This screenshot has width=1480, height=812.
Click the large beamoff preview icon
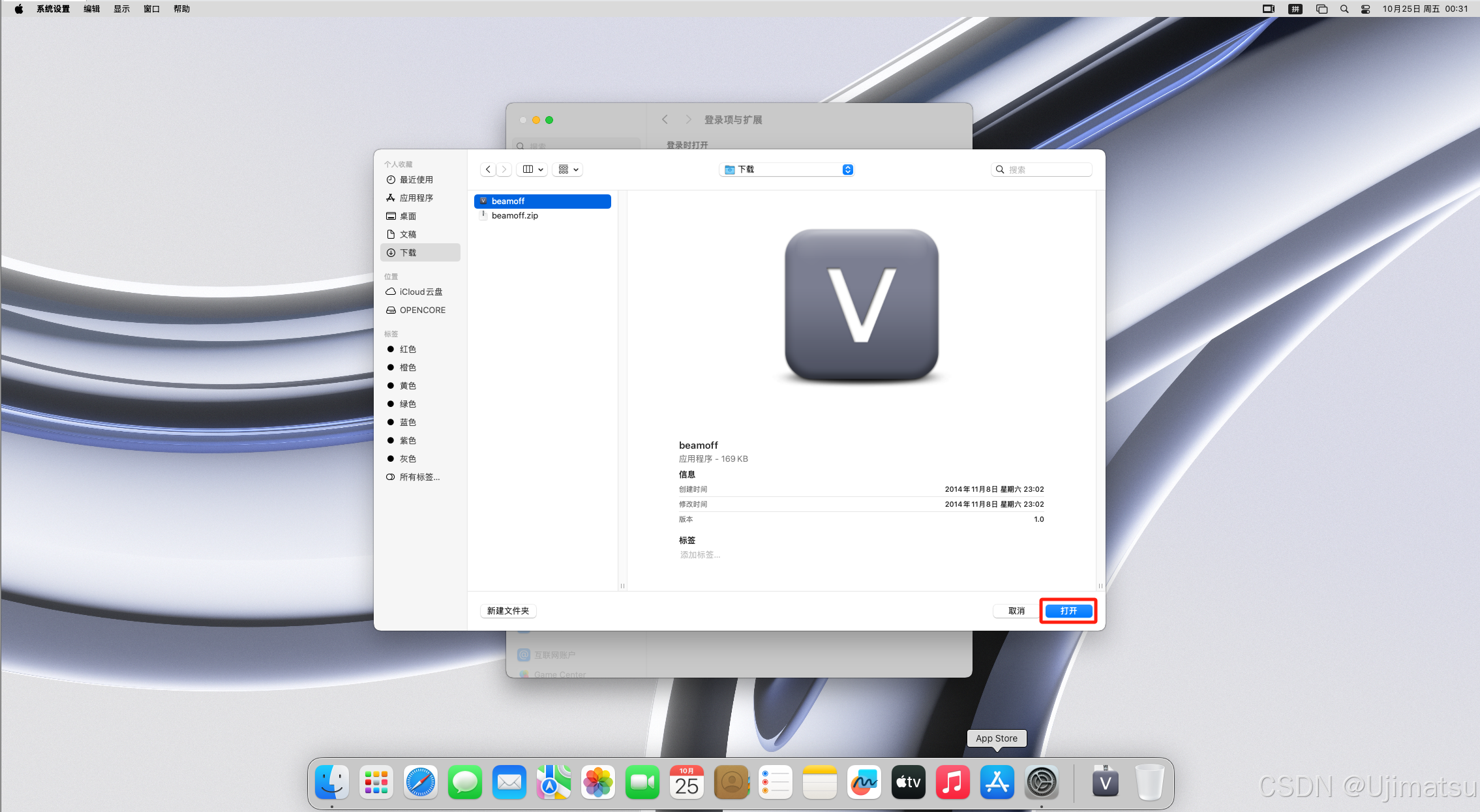pyautogui.click(x=862, y=305)
